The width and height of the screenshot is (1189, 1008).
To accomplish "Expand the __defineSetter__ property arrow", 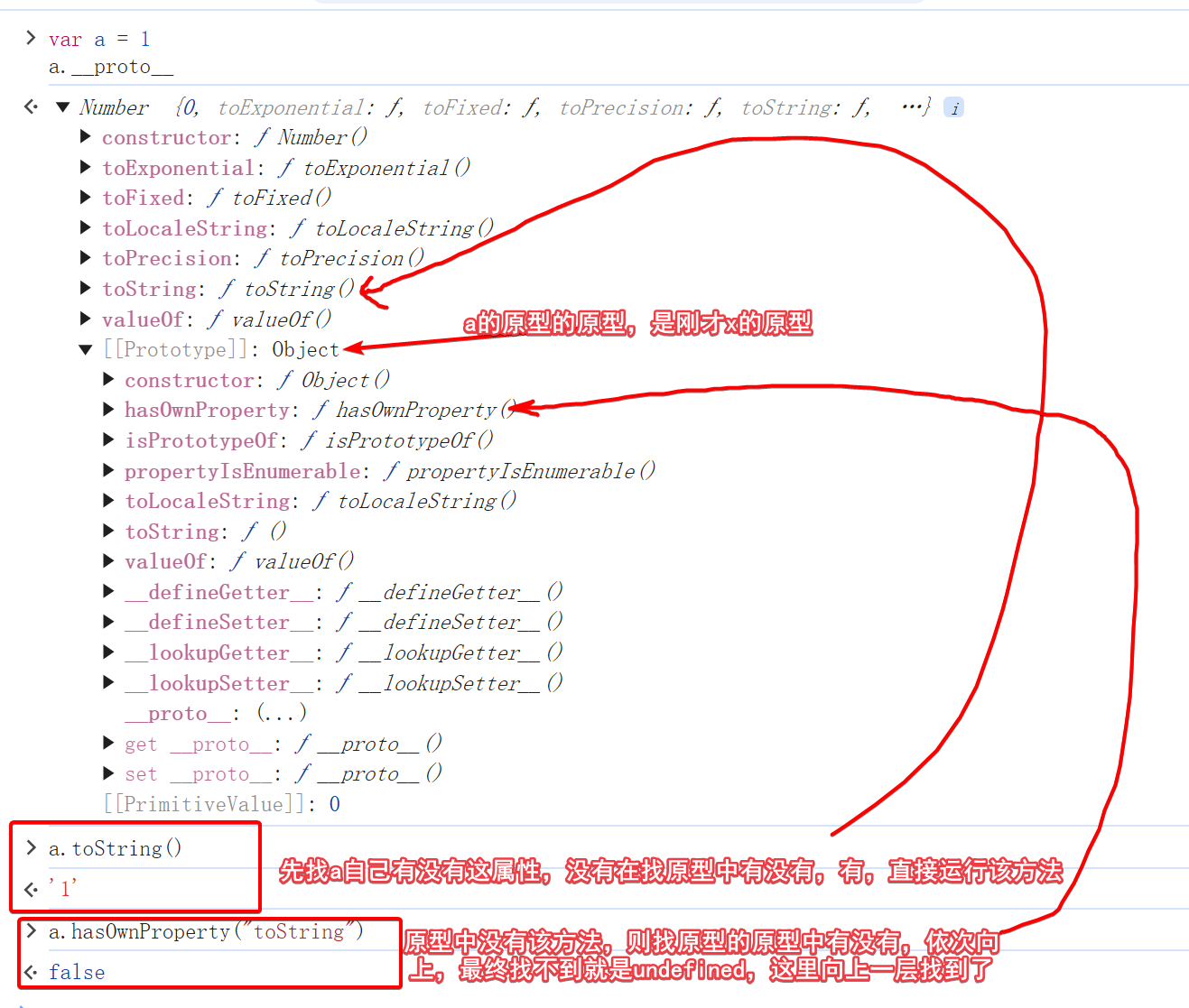I will [x=108, y=622].
